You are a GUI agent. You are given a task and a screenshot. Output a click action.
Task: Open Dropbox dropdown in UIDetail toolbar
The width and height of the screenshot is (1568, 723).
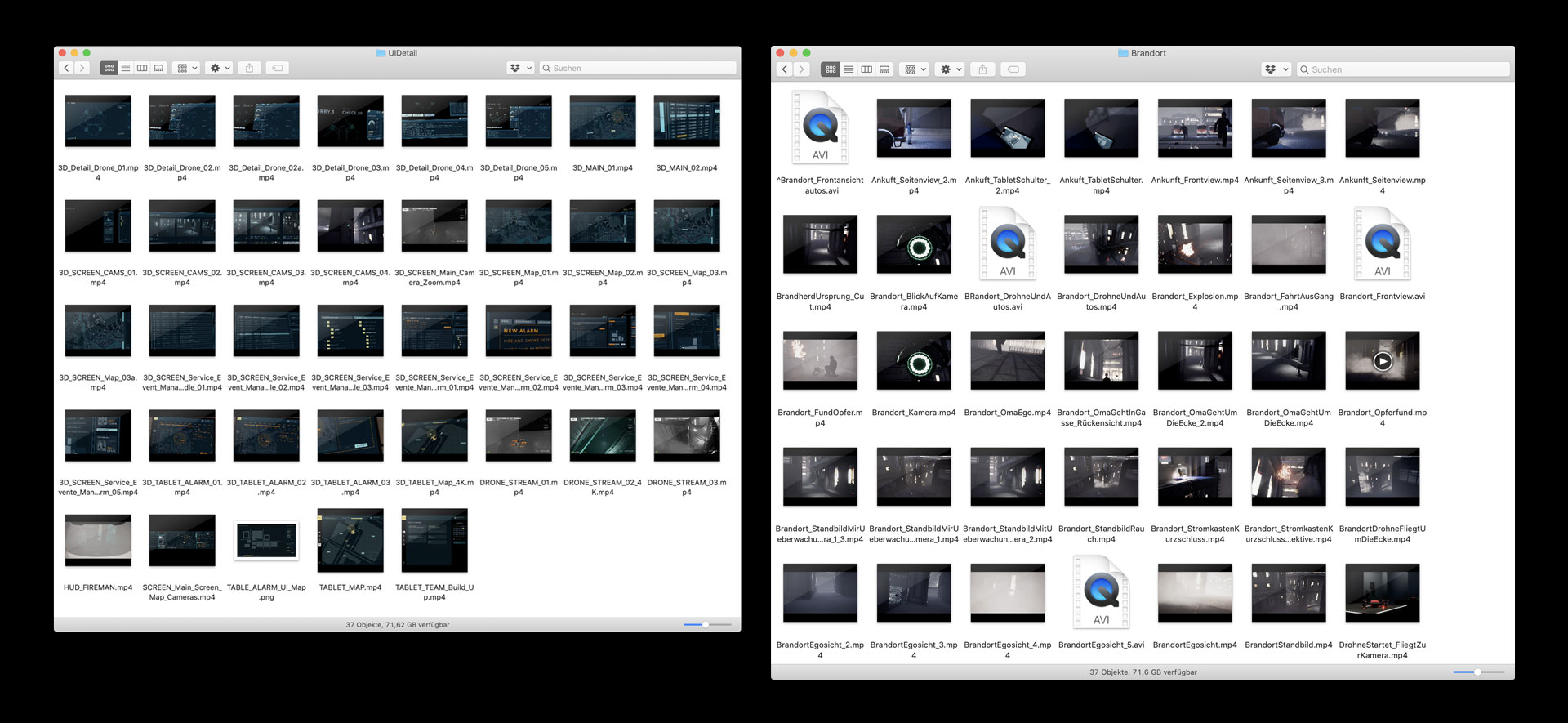[520, 68]
